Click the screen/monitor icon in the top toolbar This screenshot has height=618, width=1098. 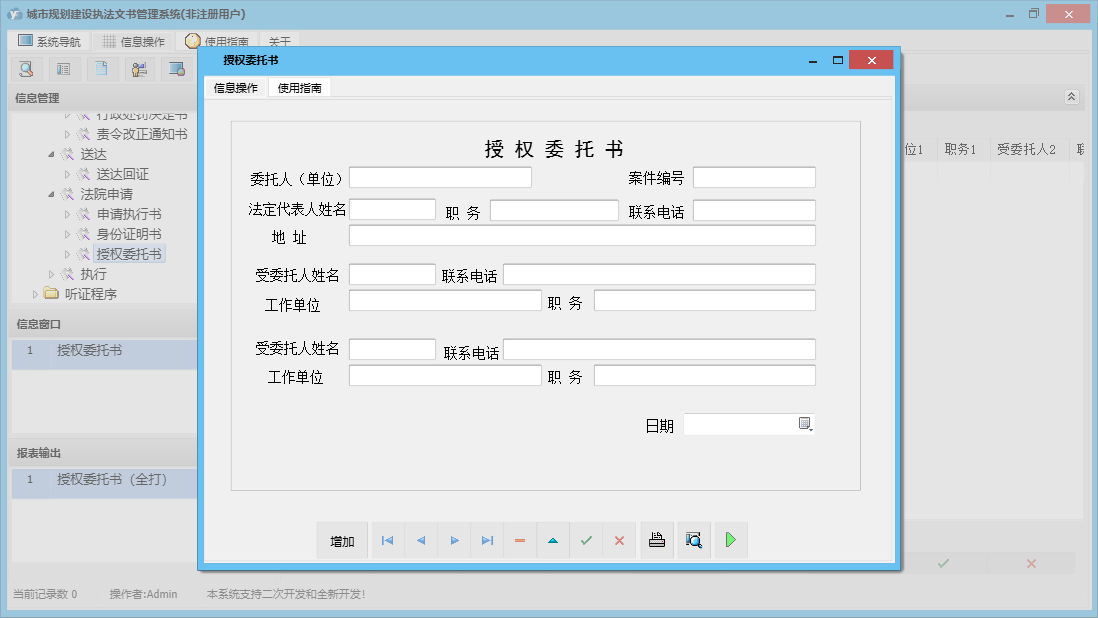[177, 69]
